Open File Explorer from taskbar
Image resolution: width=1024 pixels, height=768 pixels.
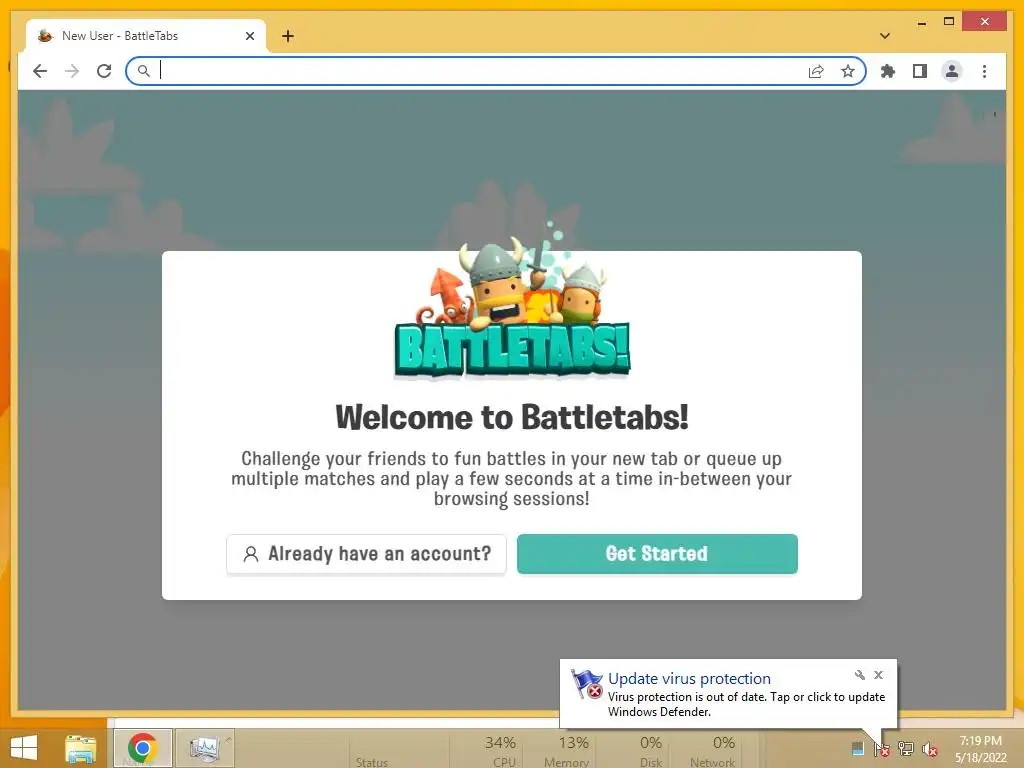80,749
